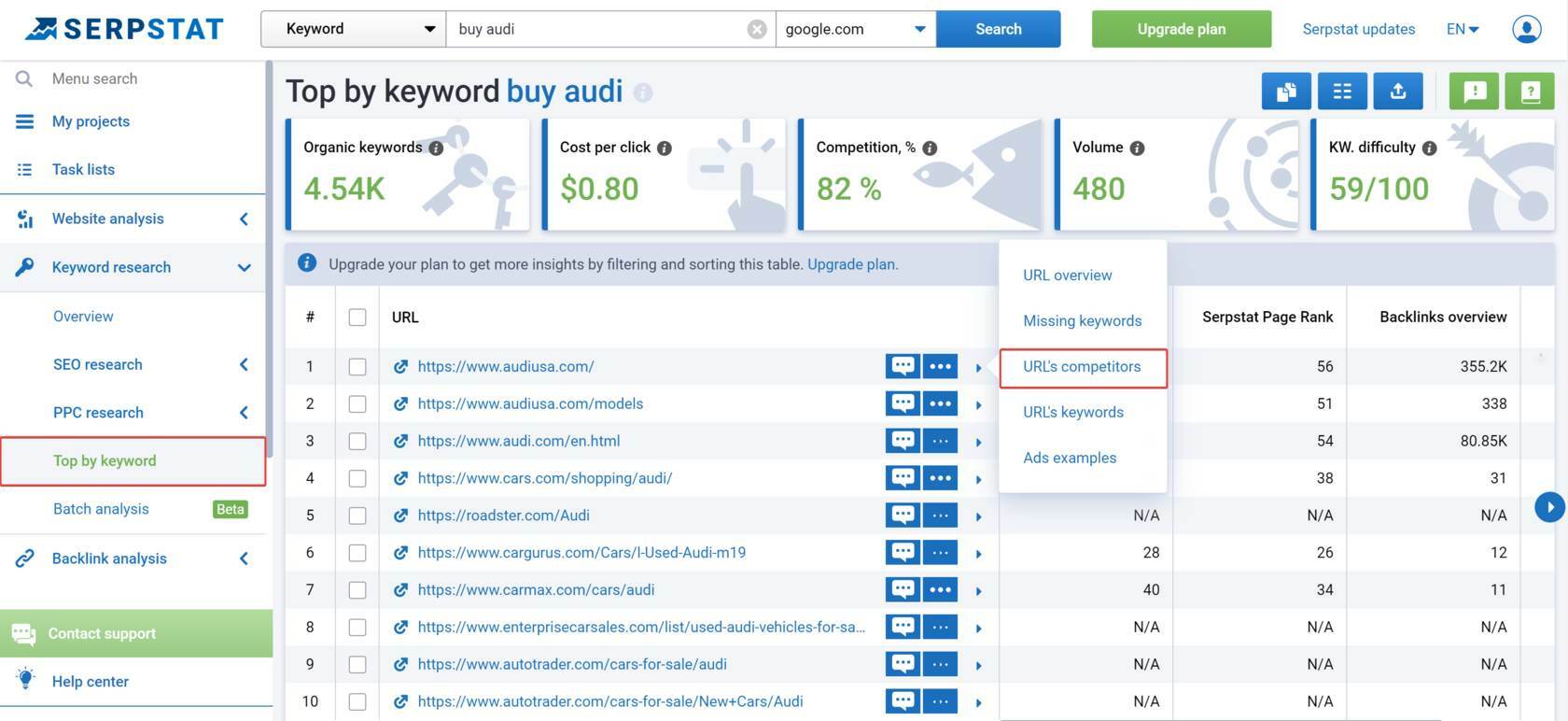Click comment icon for audiusa.com/ row
Screen dimensions: 1568x721
(x=903, y=366)
